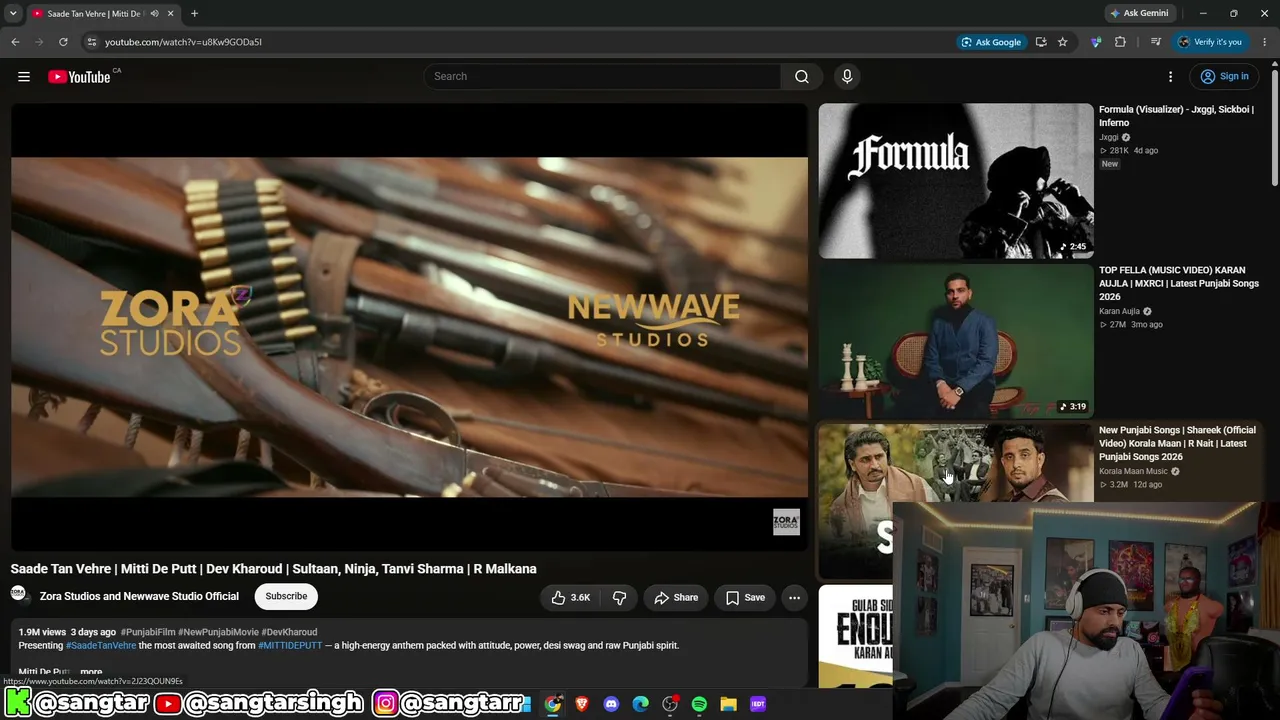1280x720 pixels.
Task: Open the #PunjabiFilm hashtag
Action: pos(148,632)
